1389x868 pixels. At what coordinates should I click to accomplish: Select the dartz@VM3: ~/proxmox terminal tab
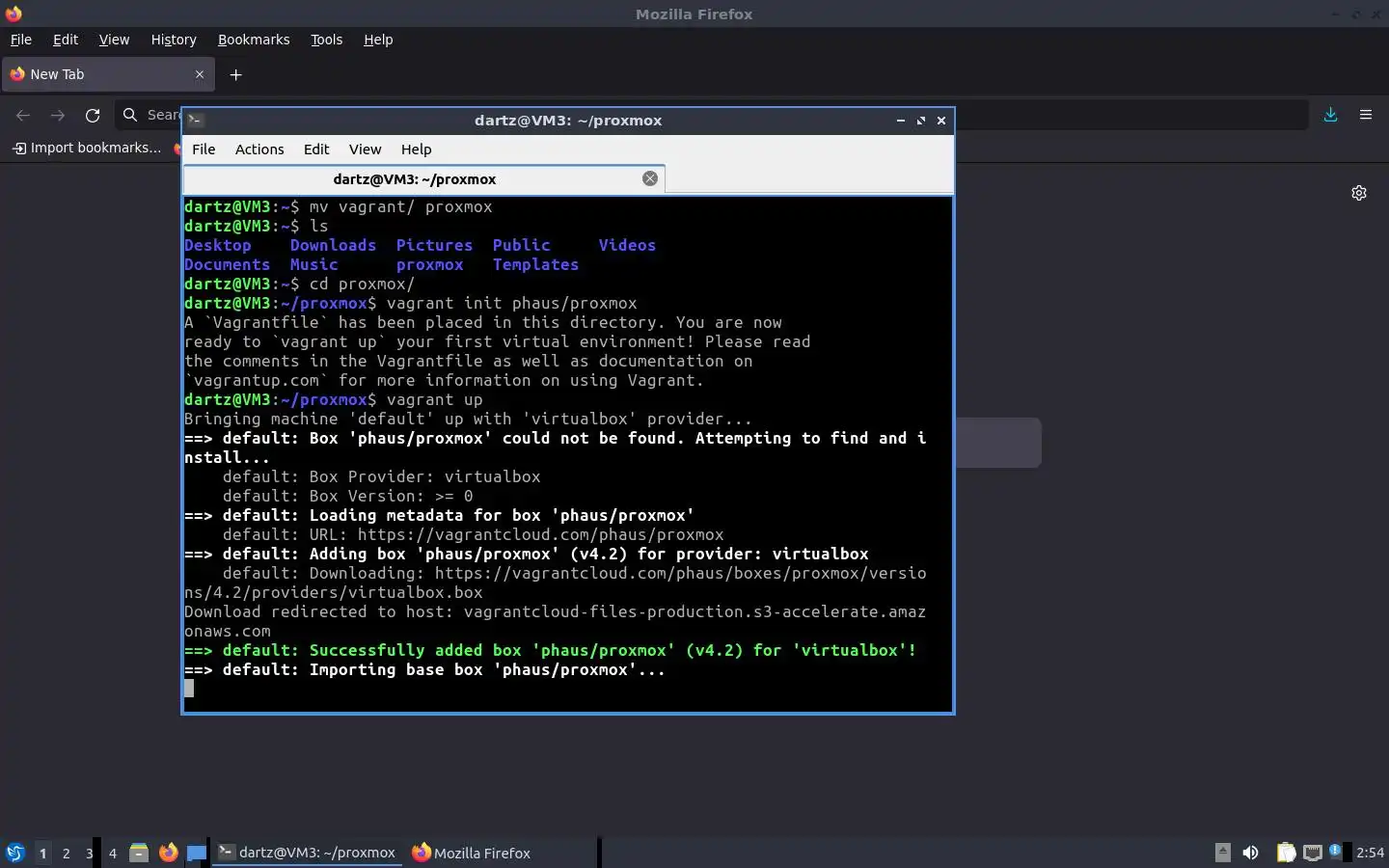point(423,179)
